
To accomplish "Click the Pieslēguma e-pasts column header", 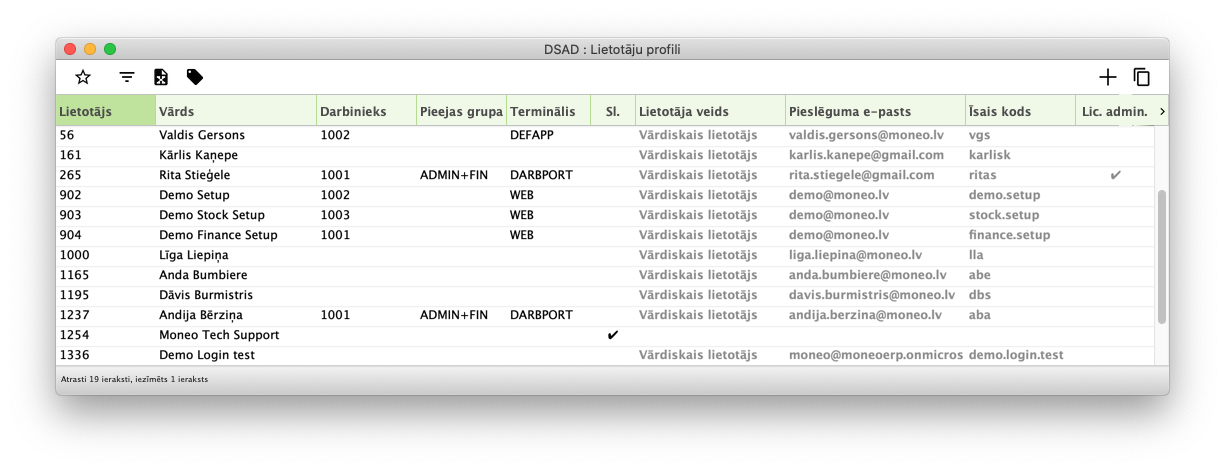I will 875,111.
